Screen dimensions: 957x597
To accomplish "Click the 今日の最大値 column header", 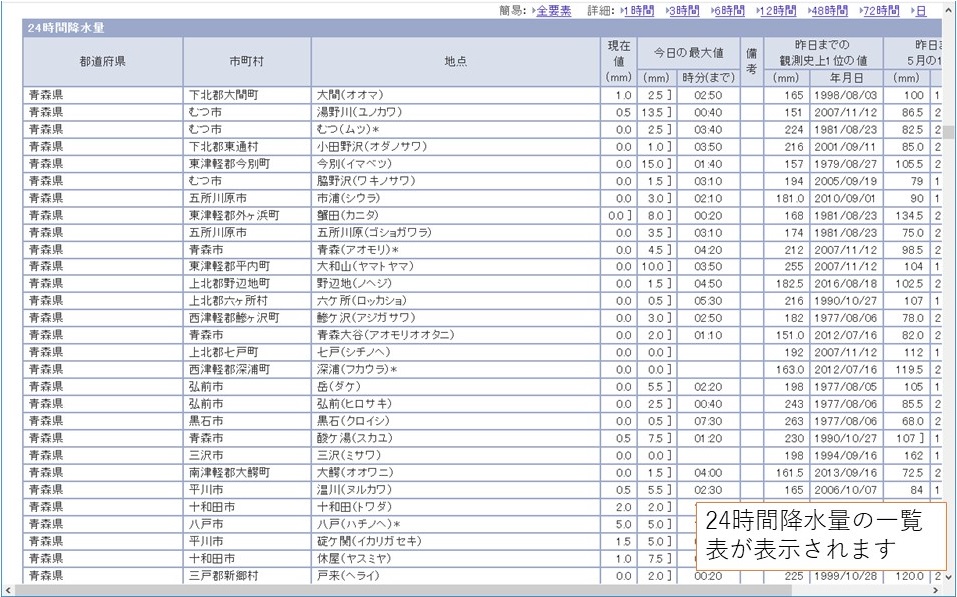I will pos(688,53).
